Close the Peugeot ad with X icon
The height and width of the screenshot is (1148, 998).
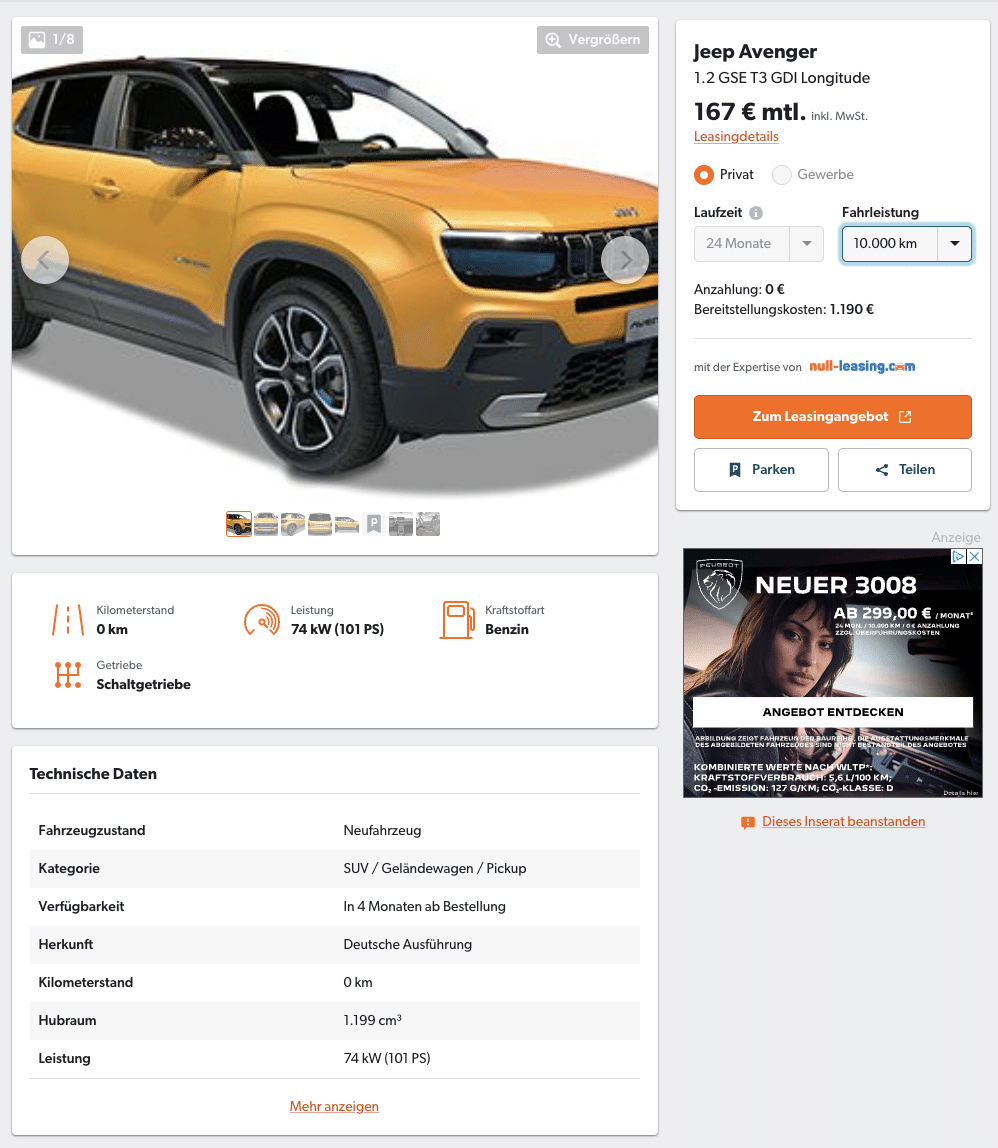coord(975,556)
